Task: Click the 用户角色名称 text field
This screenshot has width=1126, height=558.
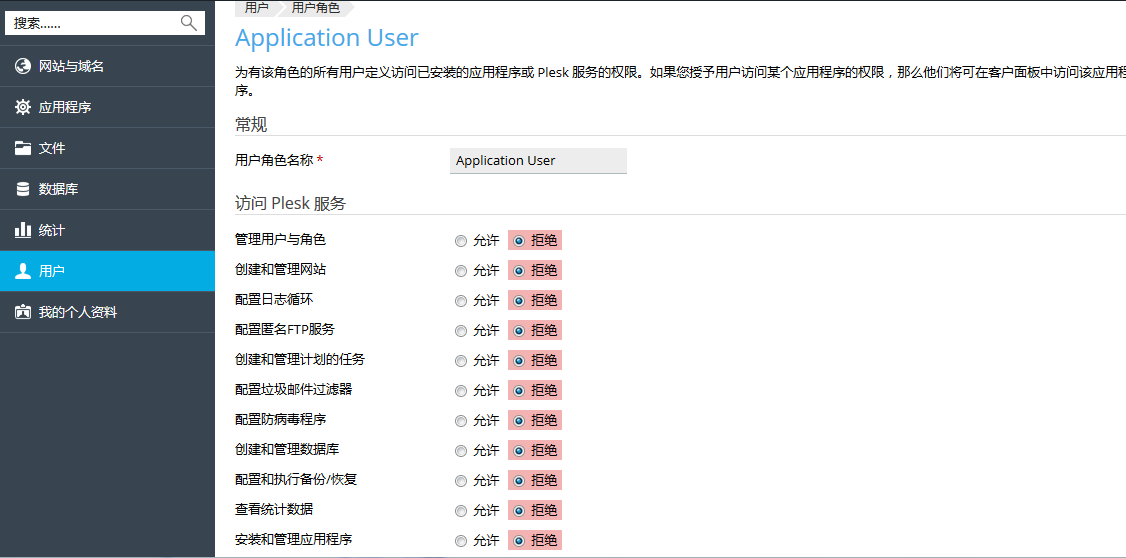Action: tap(538, 161)
